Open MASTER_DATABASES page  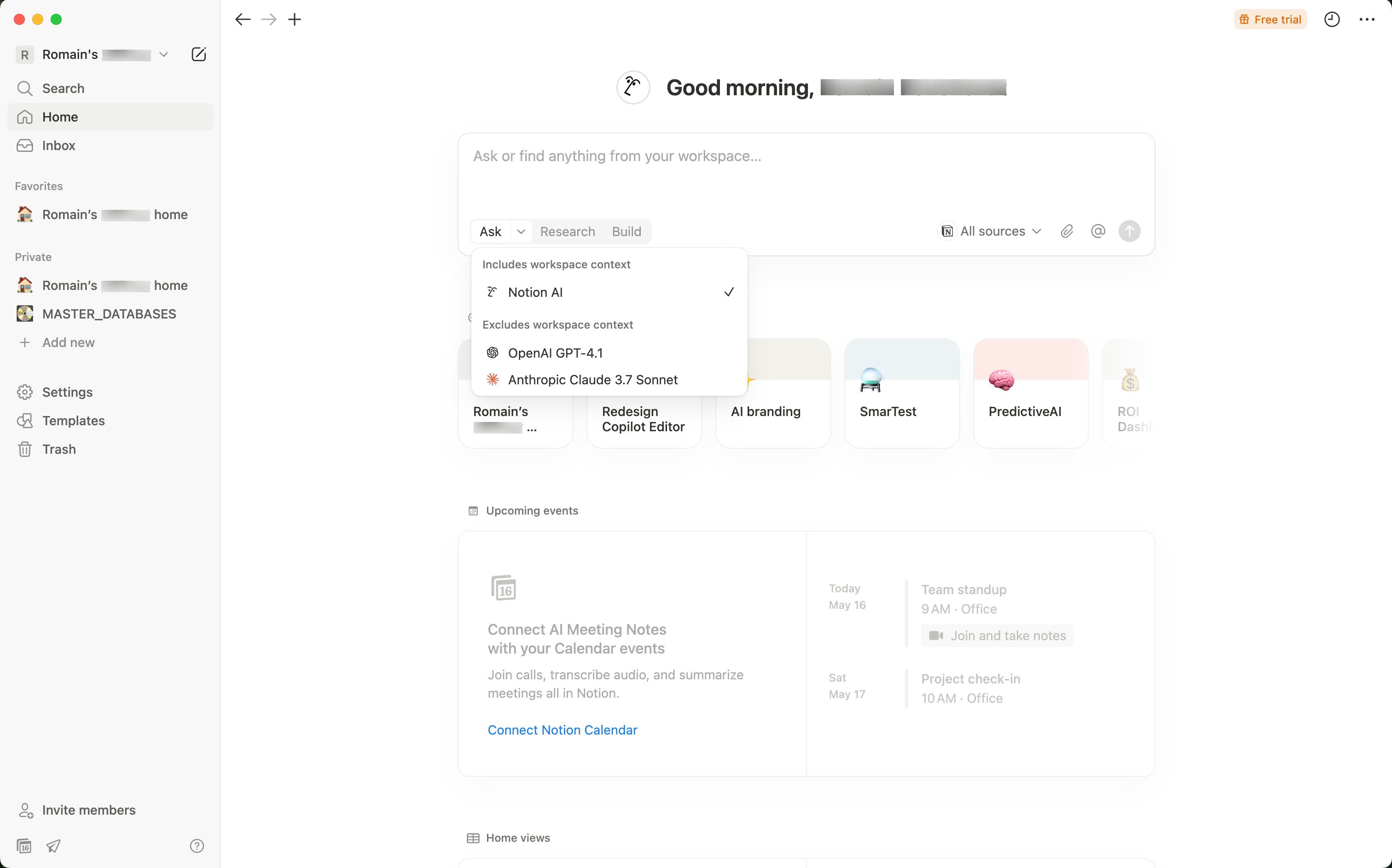110,314
